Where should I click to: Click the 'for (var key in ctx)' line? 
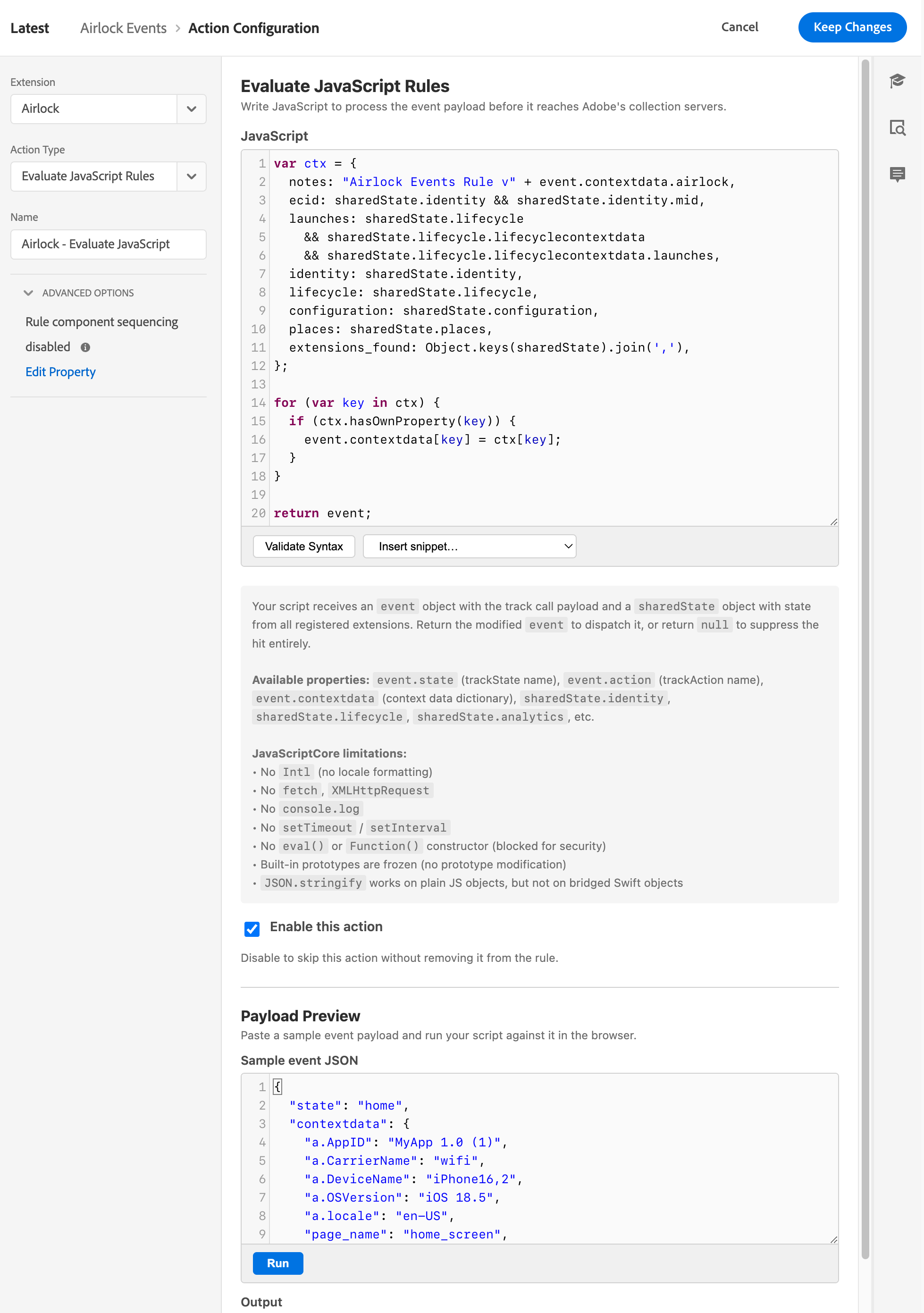pyautogui.click(x=357, y=403)
